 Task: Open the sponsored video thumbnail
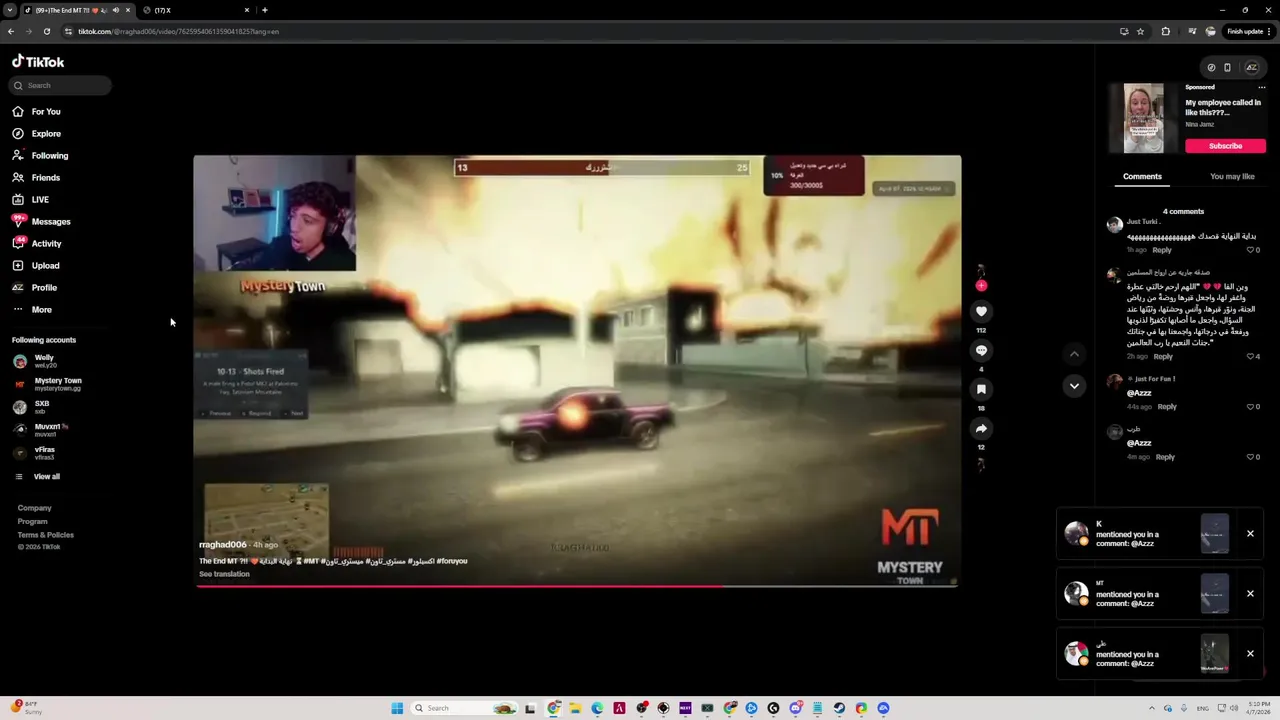click(x=1143, y=118)
